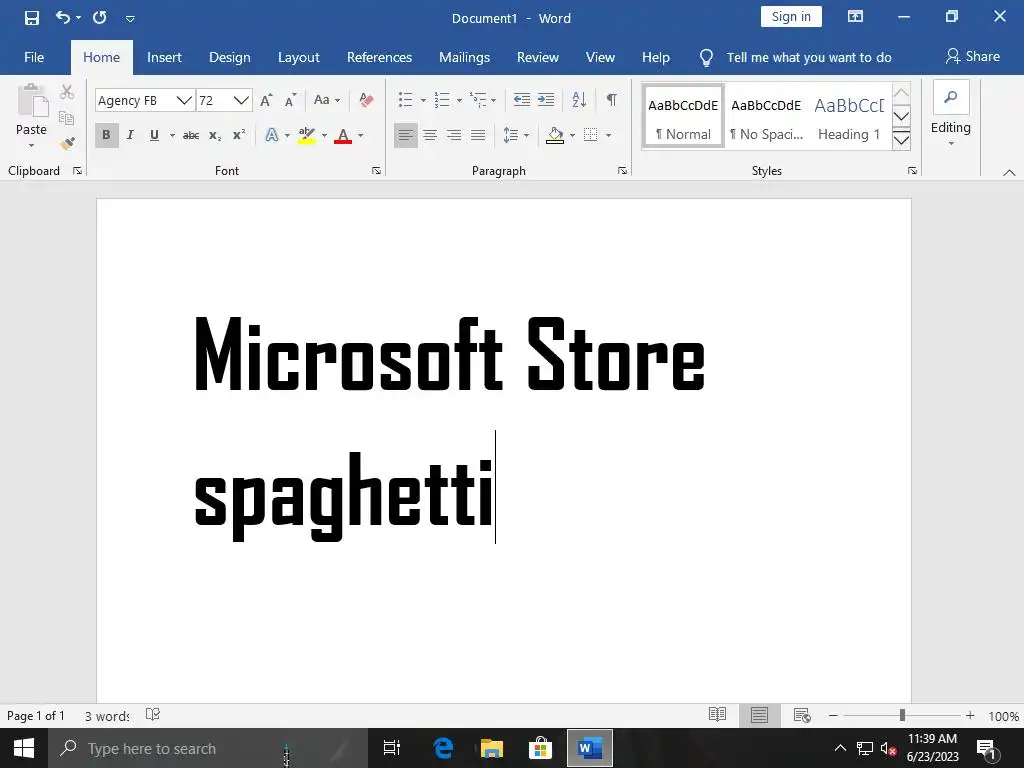Click the zoom out minus button
The image size is (1024, 768).
[x=833, y=716]
